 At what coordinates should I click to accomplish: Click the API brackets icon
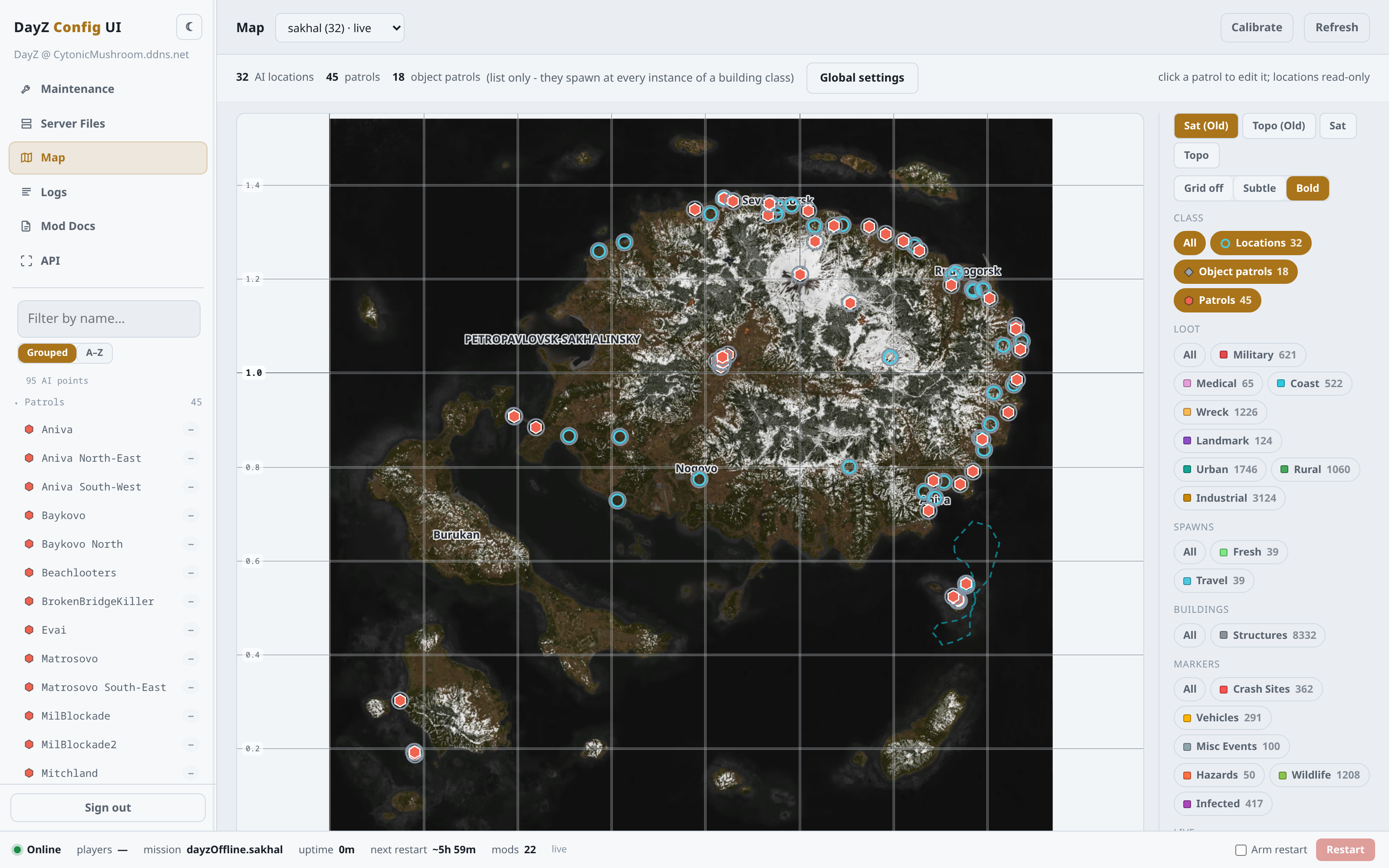pos(26,261)
